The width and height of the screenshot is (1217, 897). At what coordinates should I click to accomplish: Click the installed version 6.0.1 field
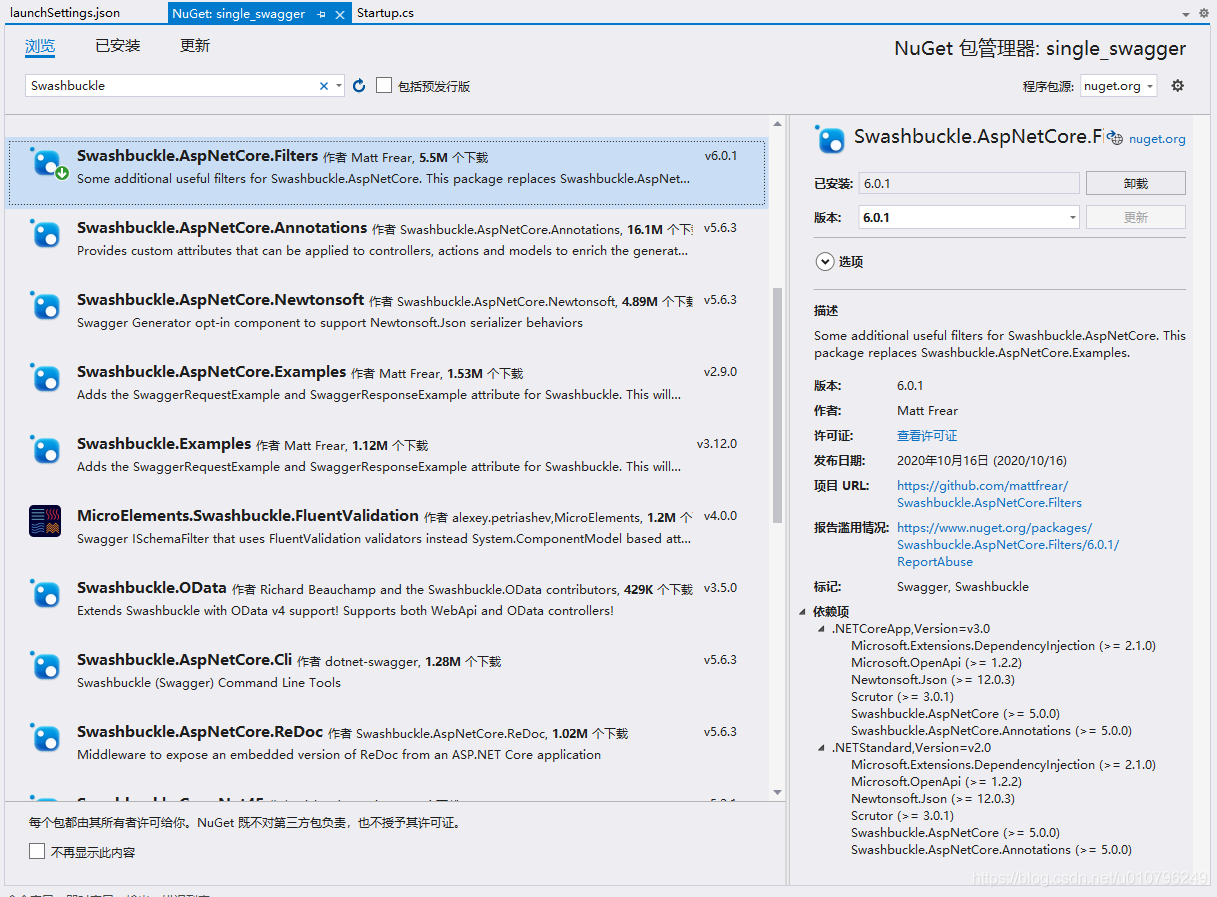click(969, 183)
